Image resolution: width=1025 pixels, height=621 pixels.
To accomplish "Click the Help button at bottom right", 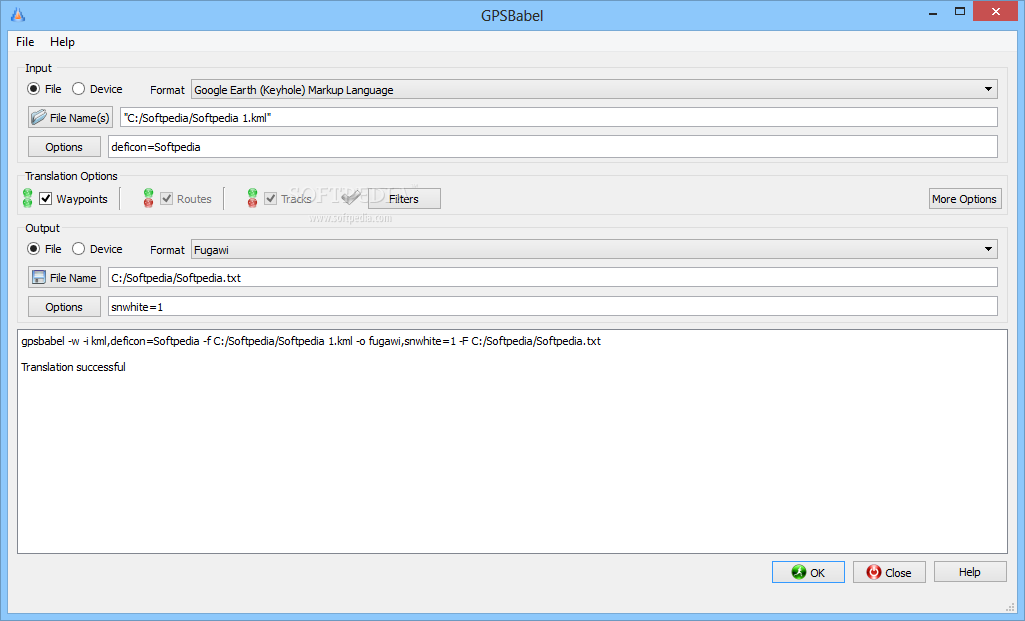I will tap(970, 572).
